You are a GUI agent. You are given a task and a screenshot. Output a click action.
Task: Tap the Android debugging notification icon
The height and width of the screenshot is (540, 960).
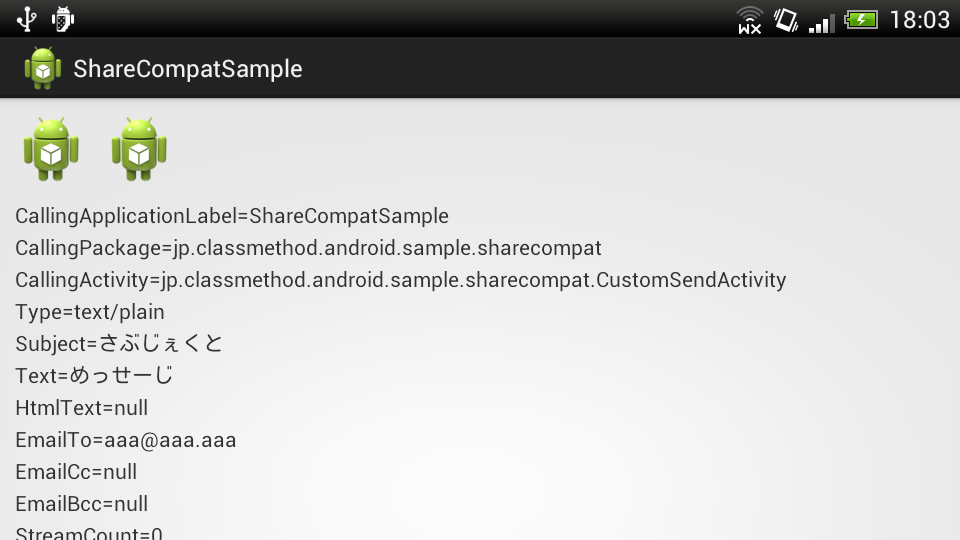click(62, 18)
